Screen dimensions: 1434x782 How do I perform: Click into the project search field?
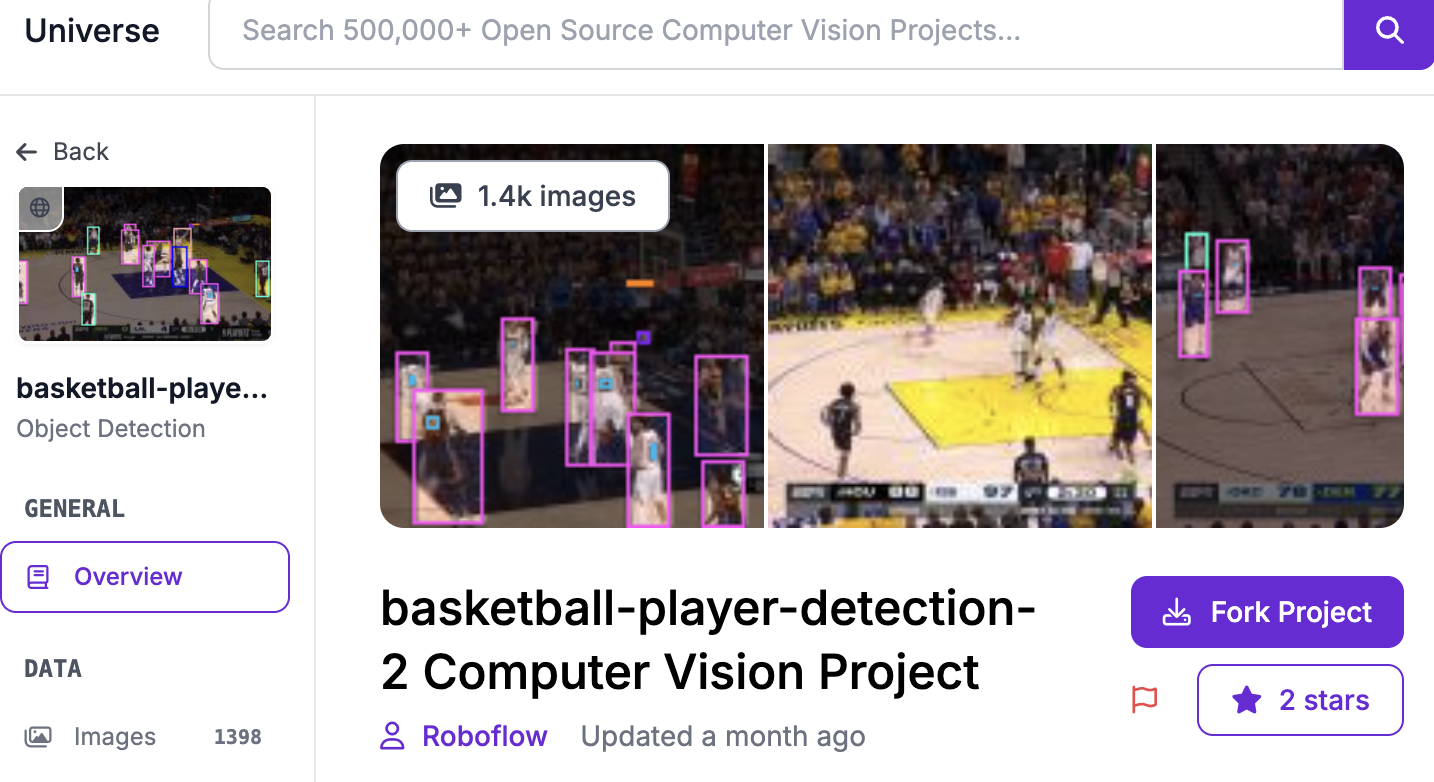[776, 31]
